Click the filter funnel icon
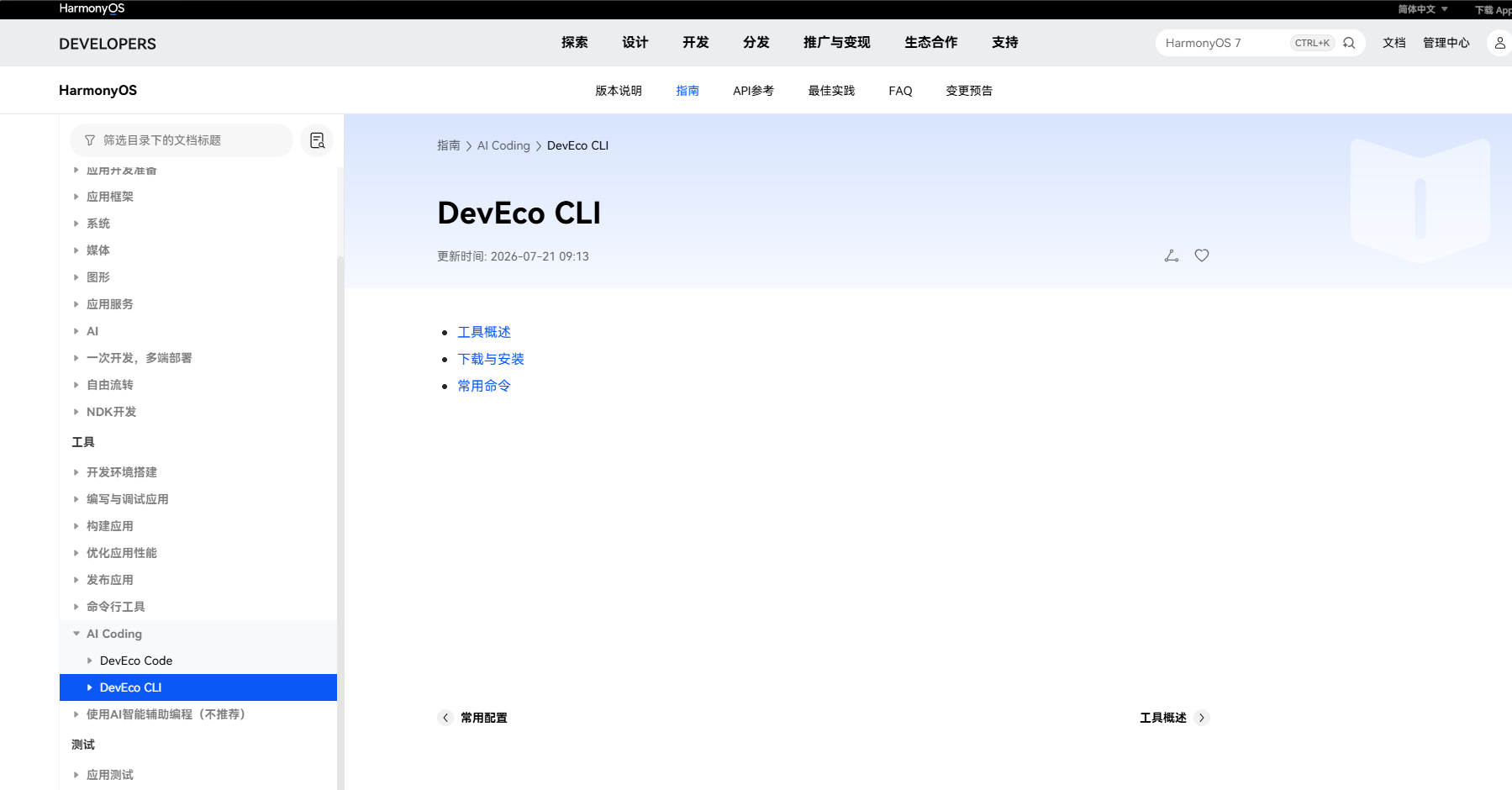Screen dimensions: 1512x790 [90, 140]
